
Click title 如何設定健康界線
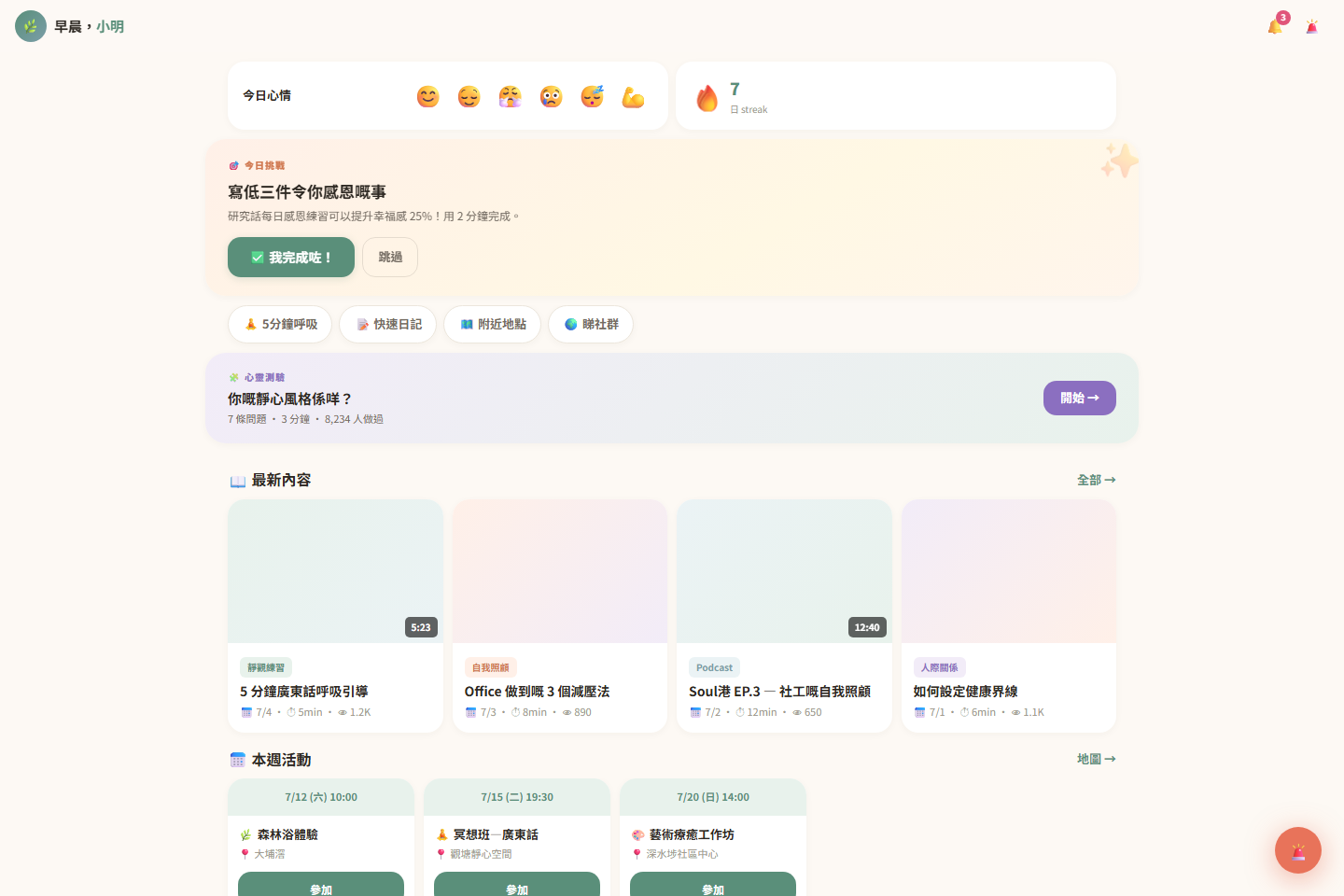[x=965, y=692]
